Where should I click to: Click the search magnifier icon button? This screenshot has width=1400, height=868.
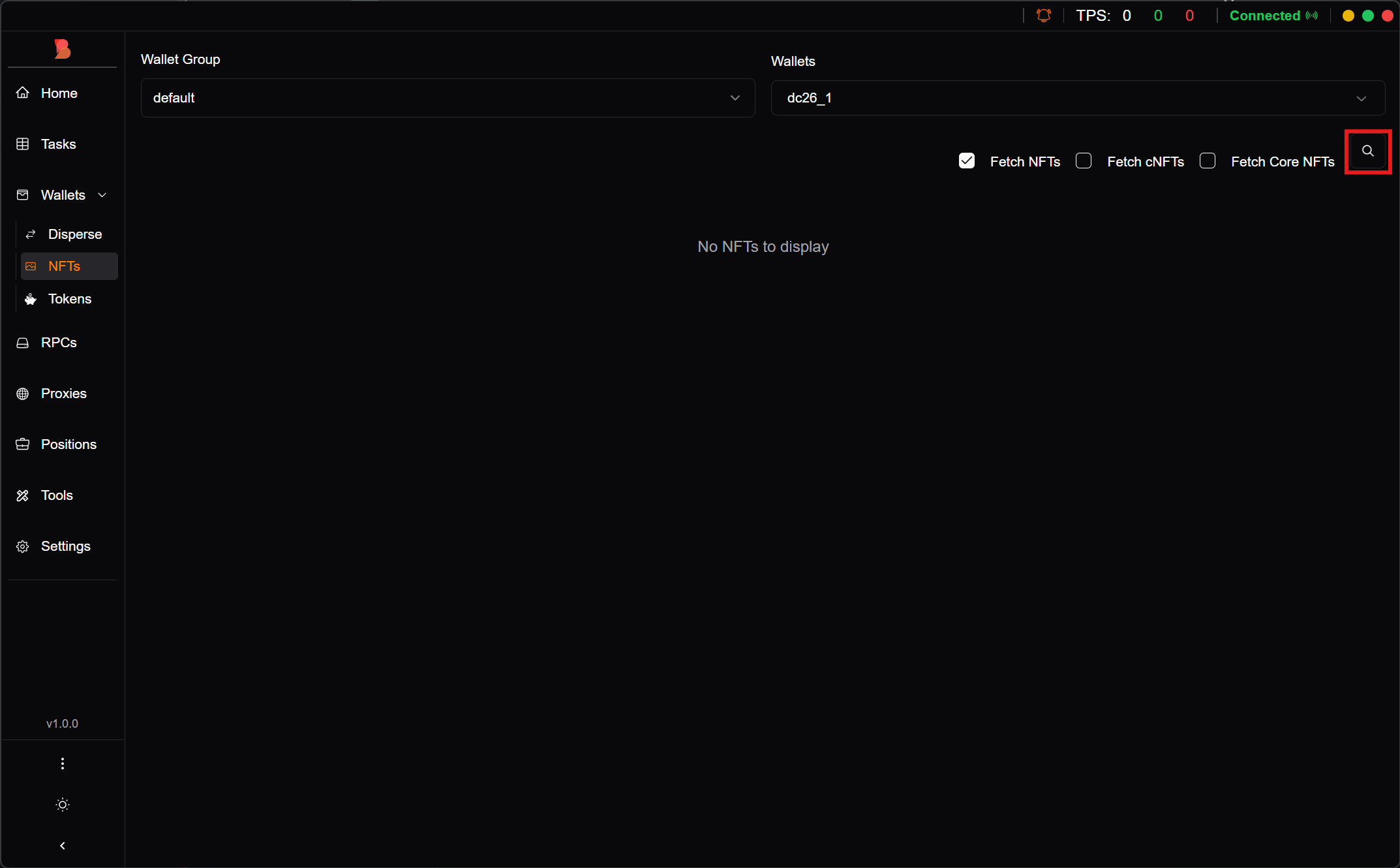pos(1367,151)
